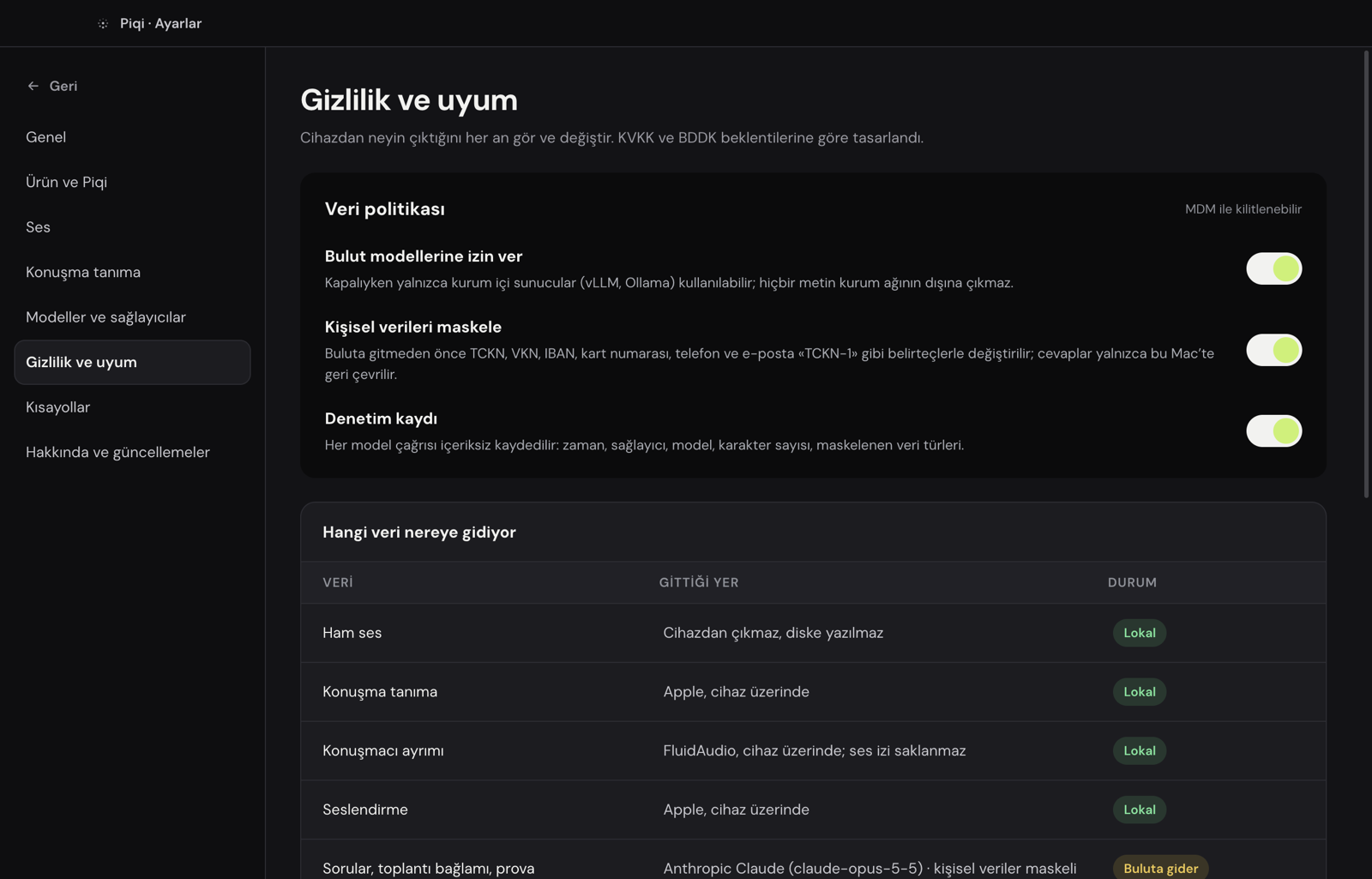Toggle Bulut modellerine izin ver switch
Screen dimensions: 1372x879
(1273, 268)
